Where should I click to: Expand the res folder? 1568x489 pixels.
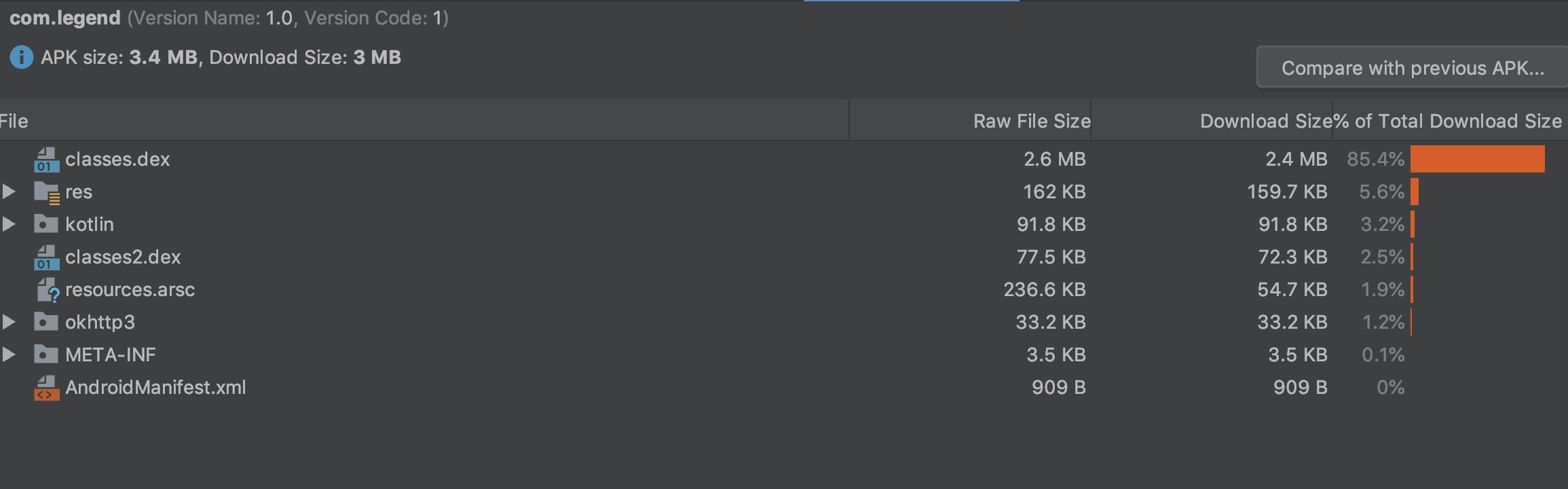9,192
